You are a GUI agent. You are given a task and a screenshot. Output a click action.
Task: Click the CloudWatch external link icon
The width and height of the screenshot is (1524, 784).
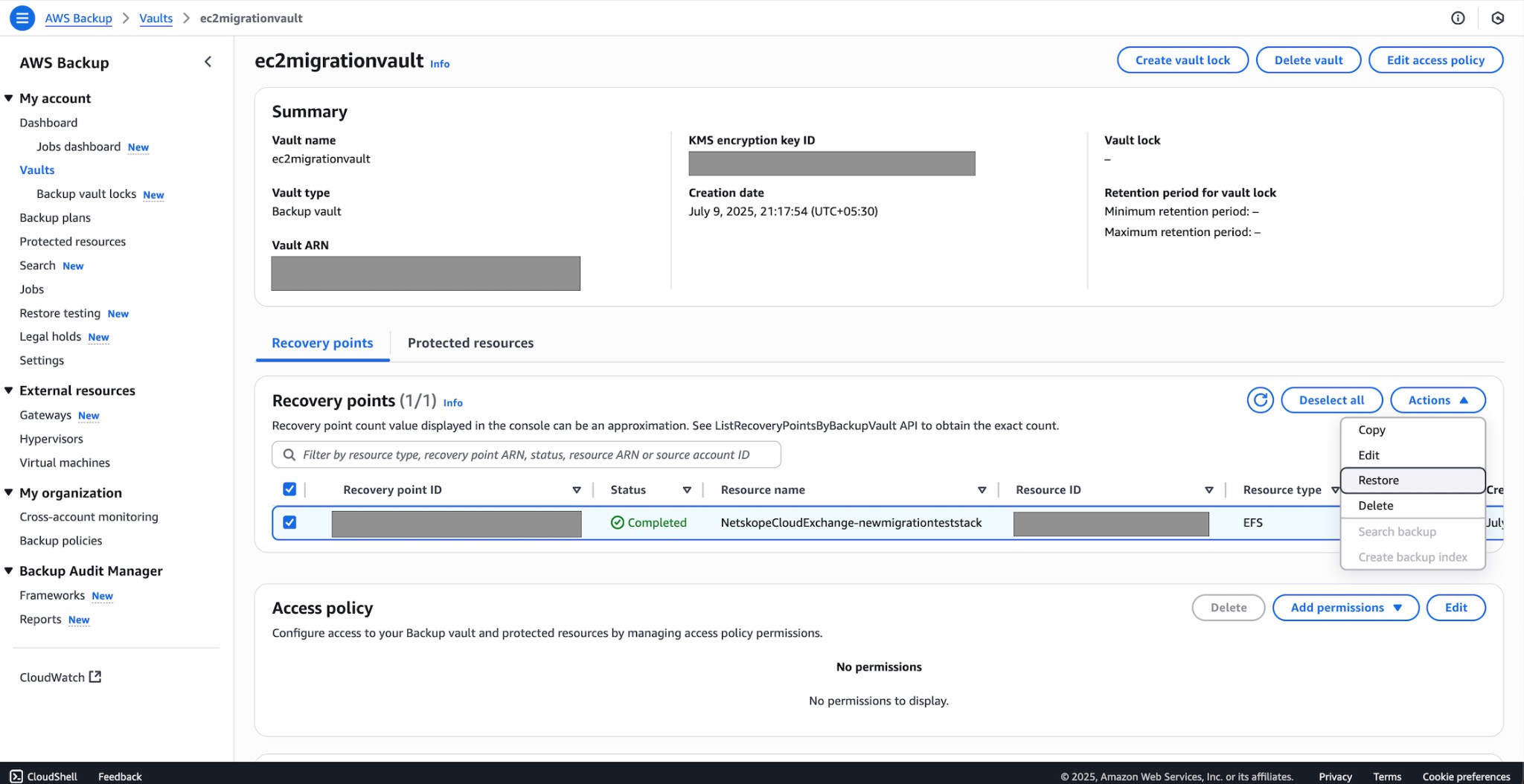[95, 677]
